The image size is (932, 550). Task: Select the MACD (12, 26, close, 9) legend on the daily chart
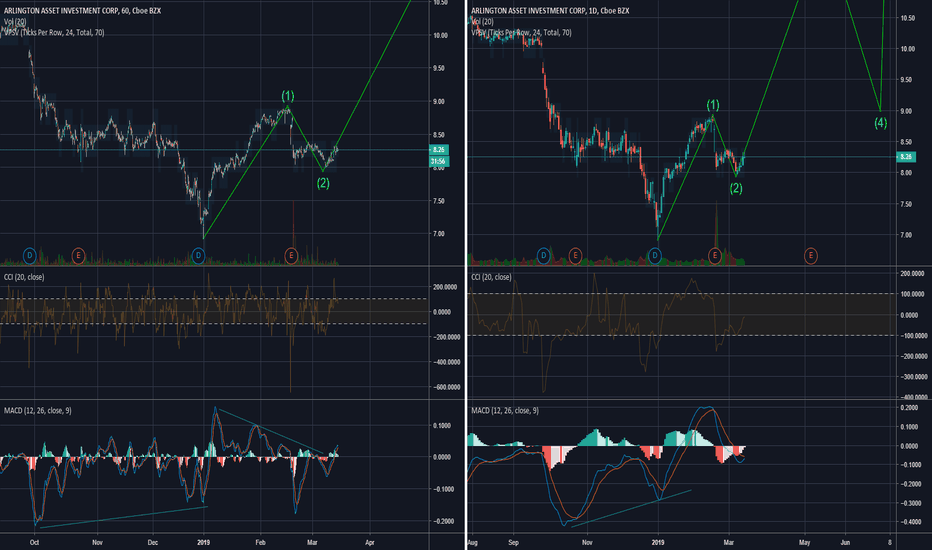click(x=505, y=411)
